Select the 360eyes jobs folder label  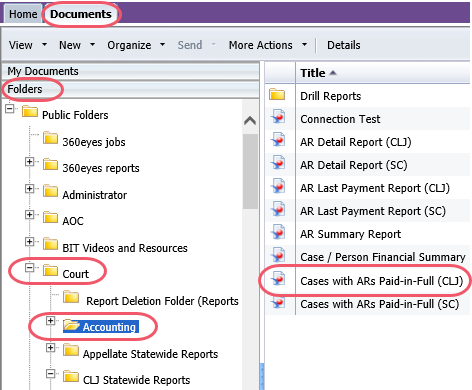pos(94,142)
